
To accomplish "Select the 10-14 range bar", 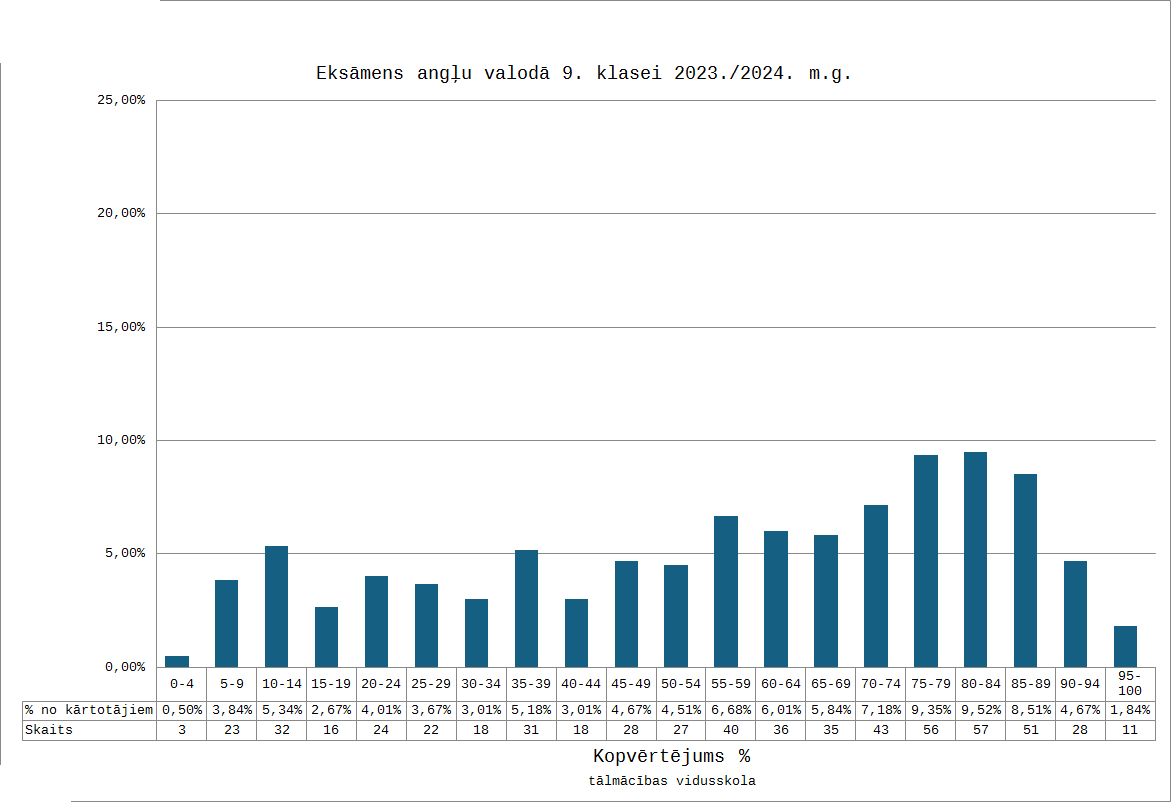I will click(x=276, y=606).
